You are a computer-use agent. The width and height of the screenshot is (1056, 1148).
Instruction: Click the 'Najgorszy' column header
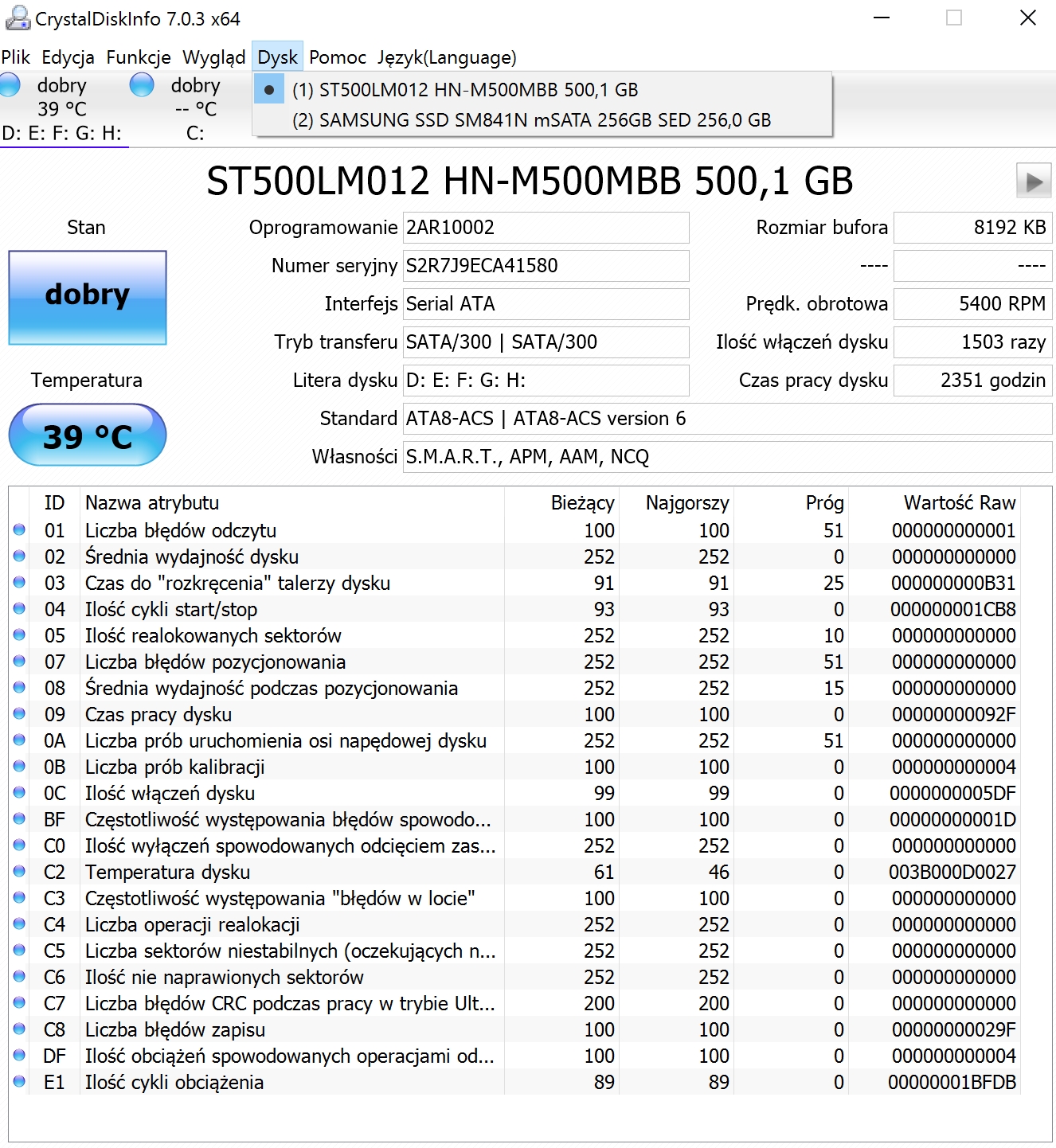pyautogui.click(x=676, y=503)
